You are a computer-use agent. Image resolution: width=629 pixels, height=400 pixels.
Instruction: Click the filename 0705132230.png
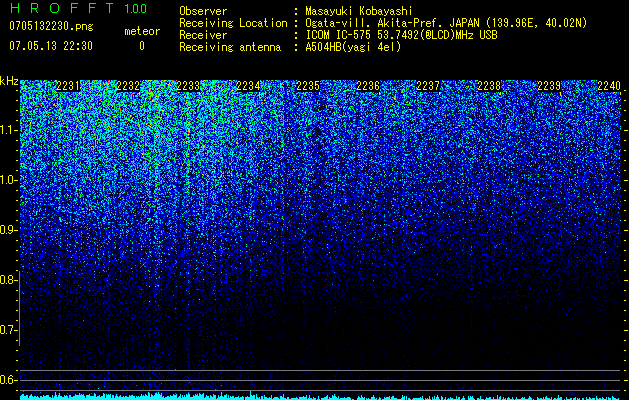coord(51,26)
